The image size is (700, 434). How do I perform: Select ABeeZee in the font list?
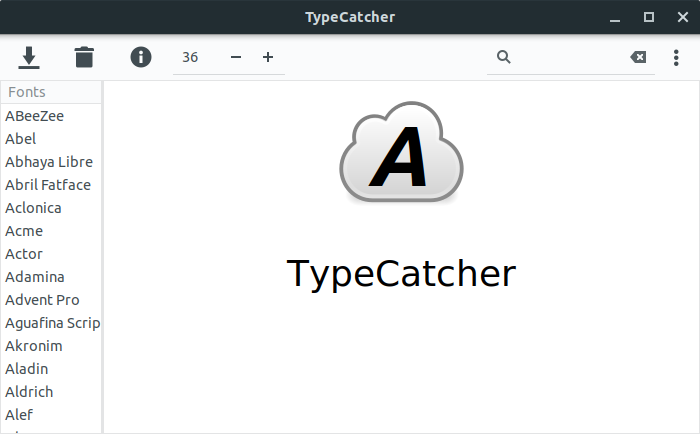[51, 116]
